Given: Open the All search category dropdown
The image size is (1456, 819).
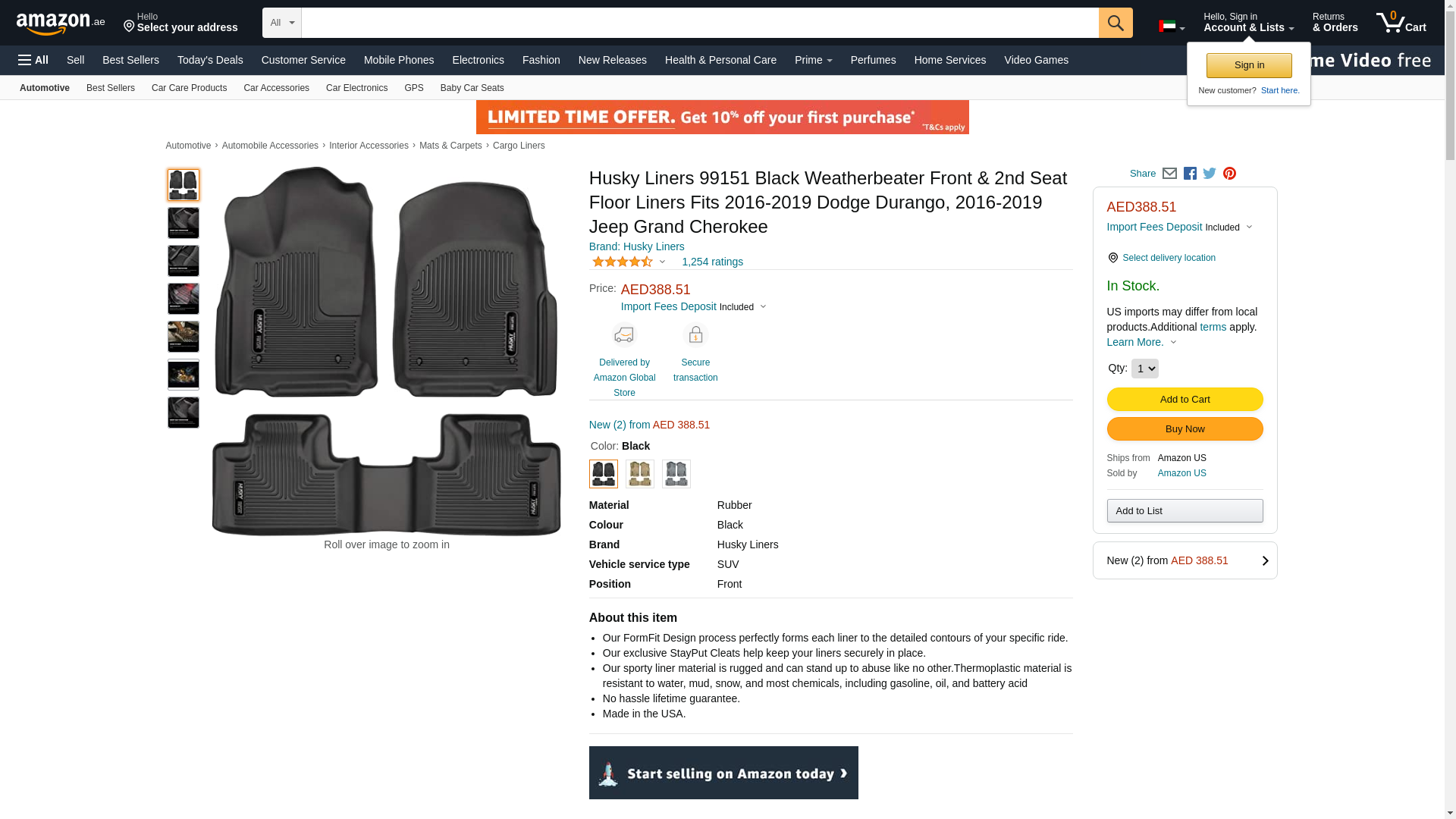Looking at the screenshot, I should coord(282,23).
